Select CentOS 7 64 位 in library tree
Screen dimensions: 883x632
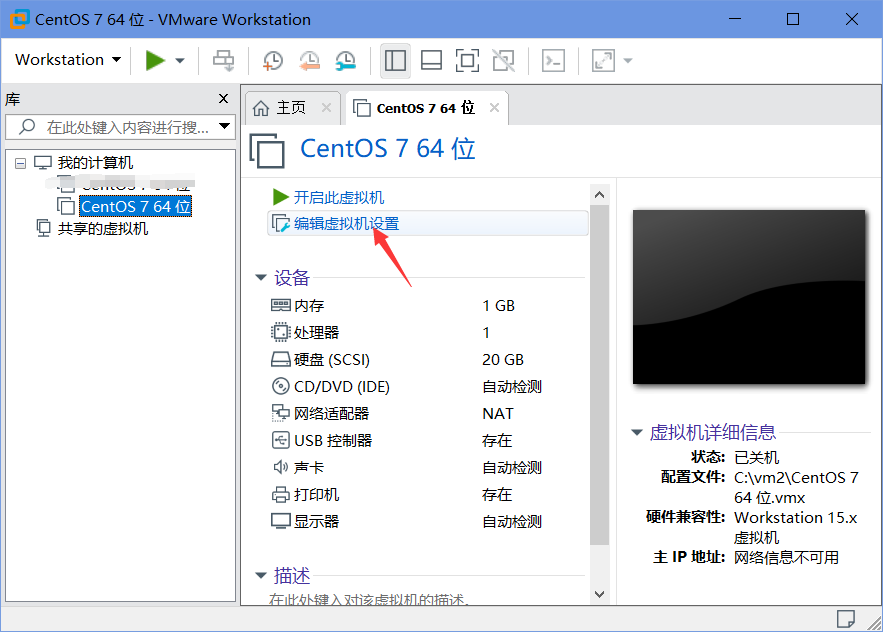point(135,206)
